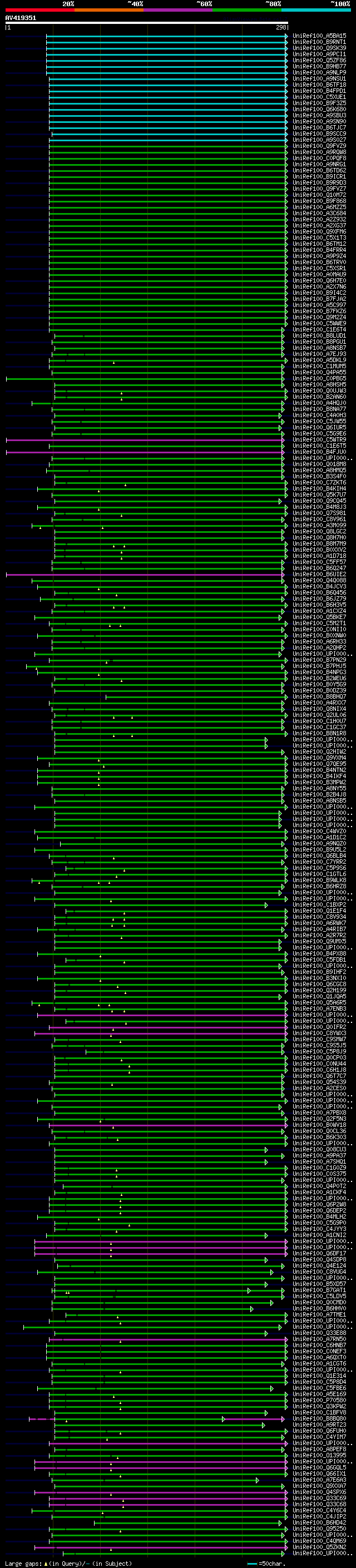Screen dimensions: 356x1568
Task: Click label UniRef100_C5JW55
Action: coord(319,421)
